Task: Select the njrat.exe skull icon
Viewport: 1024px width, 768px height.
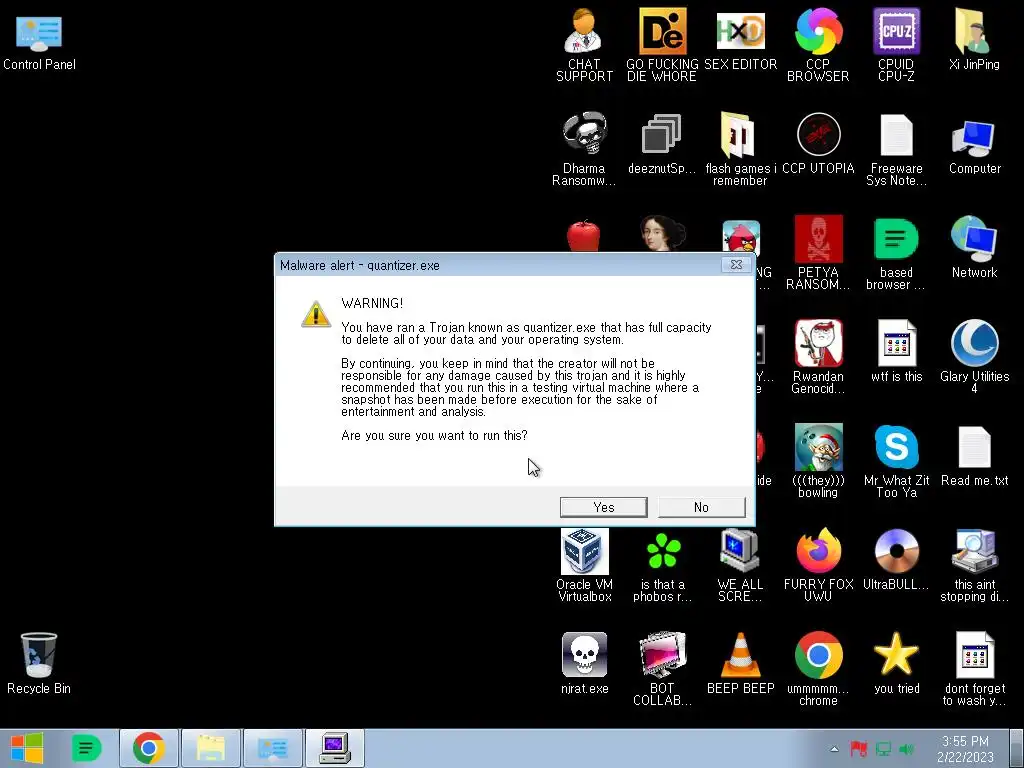Action: click(x=584, y=663)
